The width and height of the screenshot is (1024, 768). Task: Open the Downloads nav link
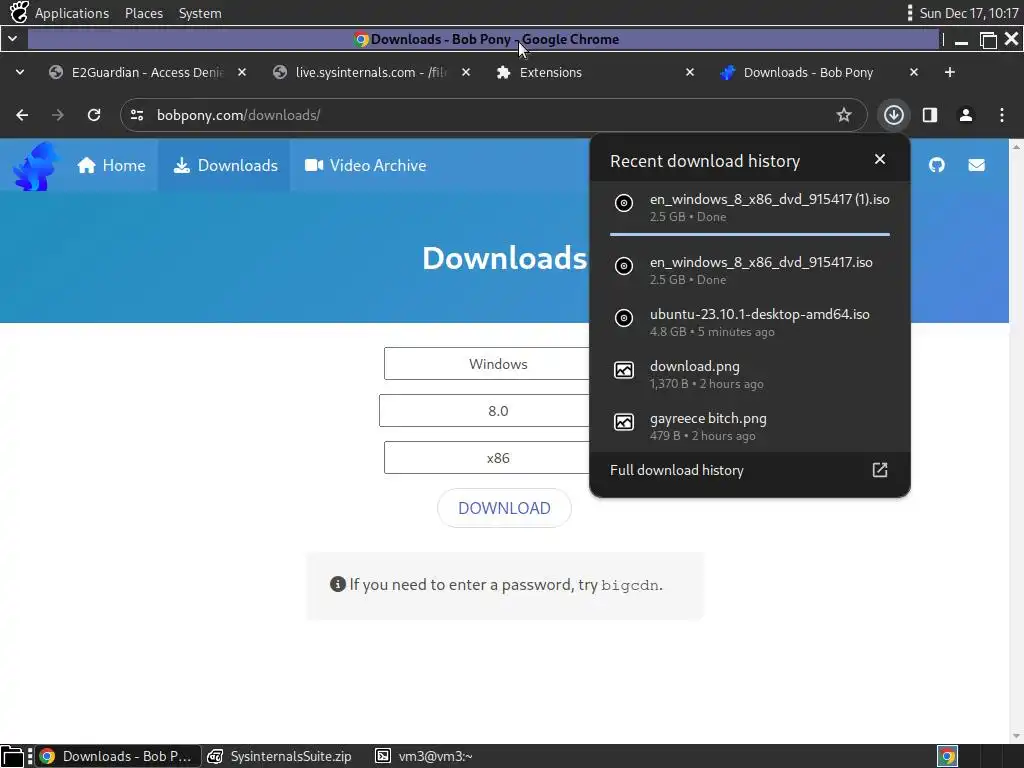[x=225, y=165]
